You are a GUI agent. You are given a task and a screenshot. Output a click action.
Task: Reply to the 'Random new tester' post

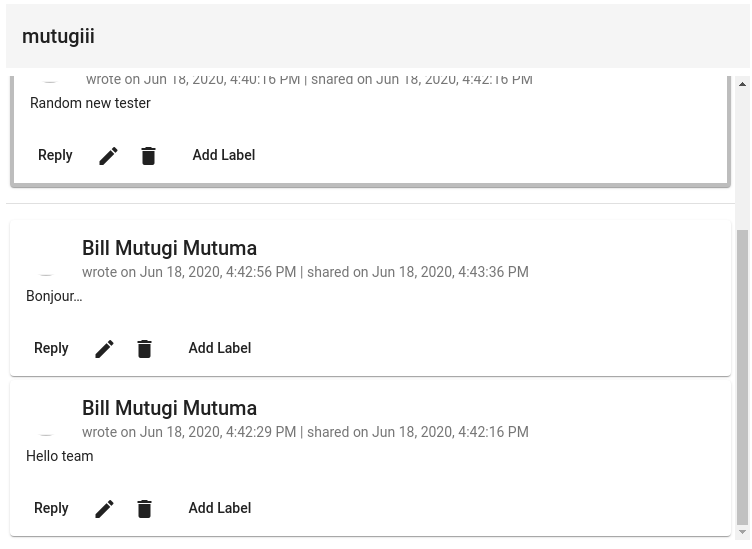pos(55,155)
